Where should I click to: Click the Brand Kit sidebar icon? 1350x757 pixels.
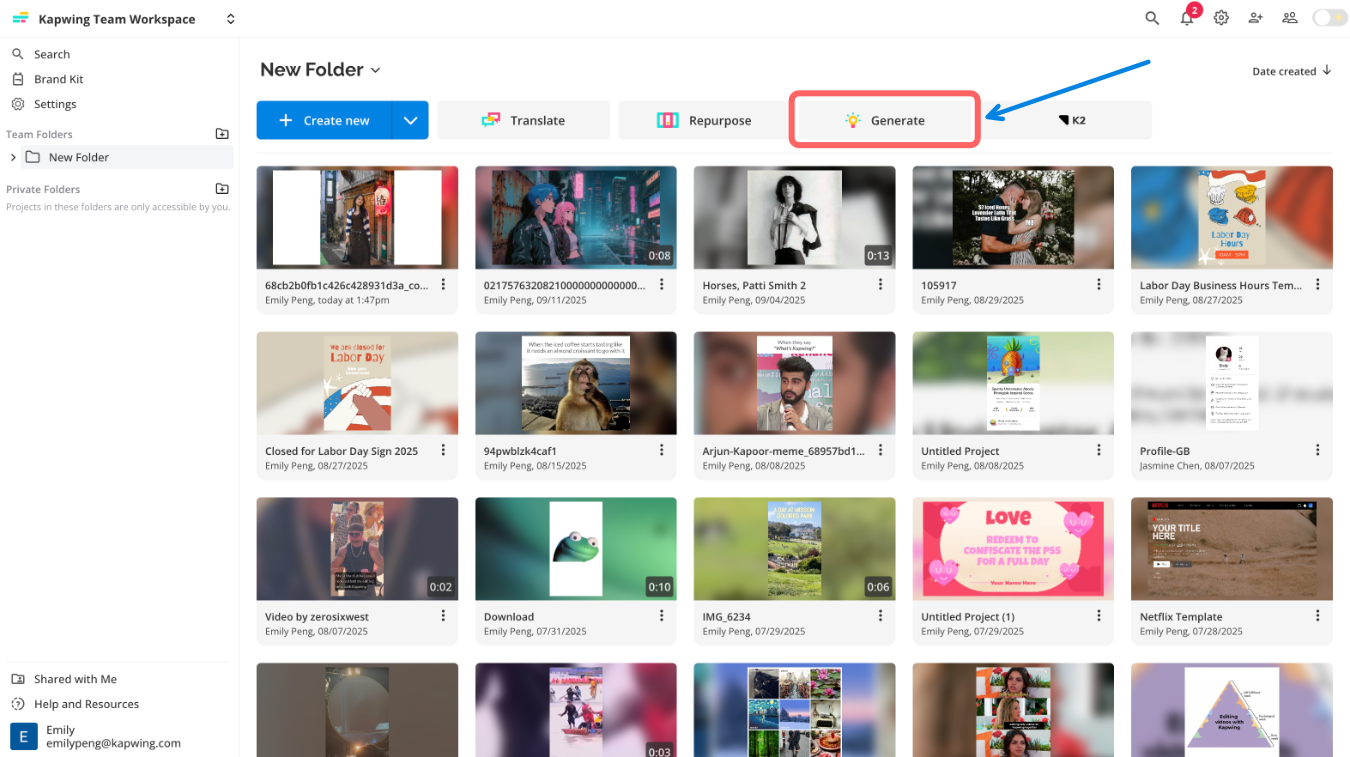[17, 78]
